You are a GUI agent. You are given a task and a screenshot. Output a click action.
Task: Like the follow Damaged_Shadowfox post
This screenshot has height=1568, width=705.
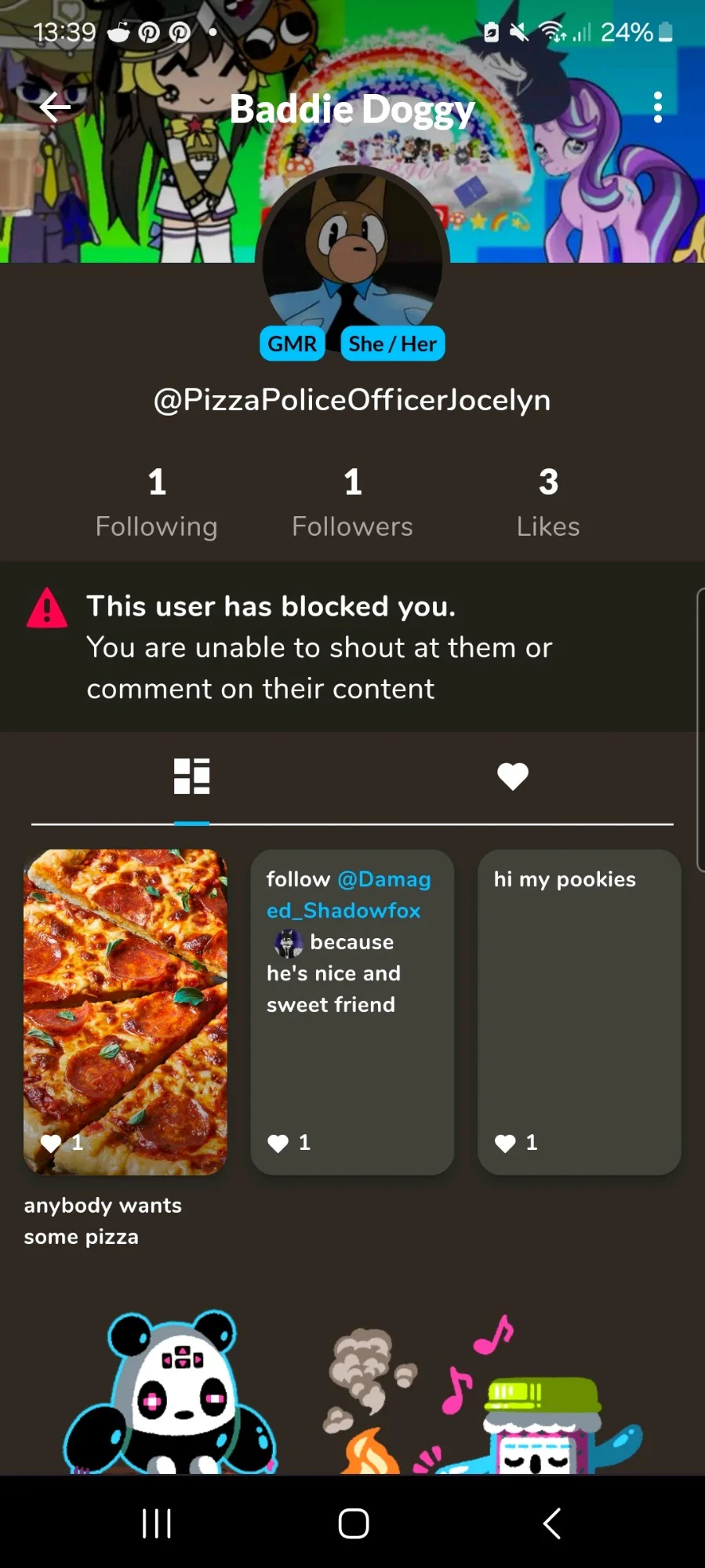click(278, 1143)
